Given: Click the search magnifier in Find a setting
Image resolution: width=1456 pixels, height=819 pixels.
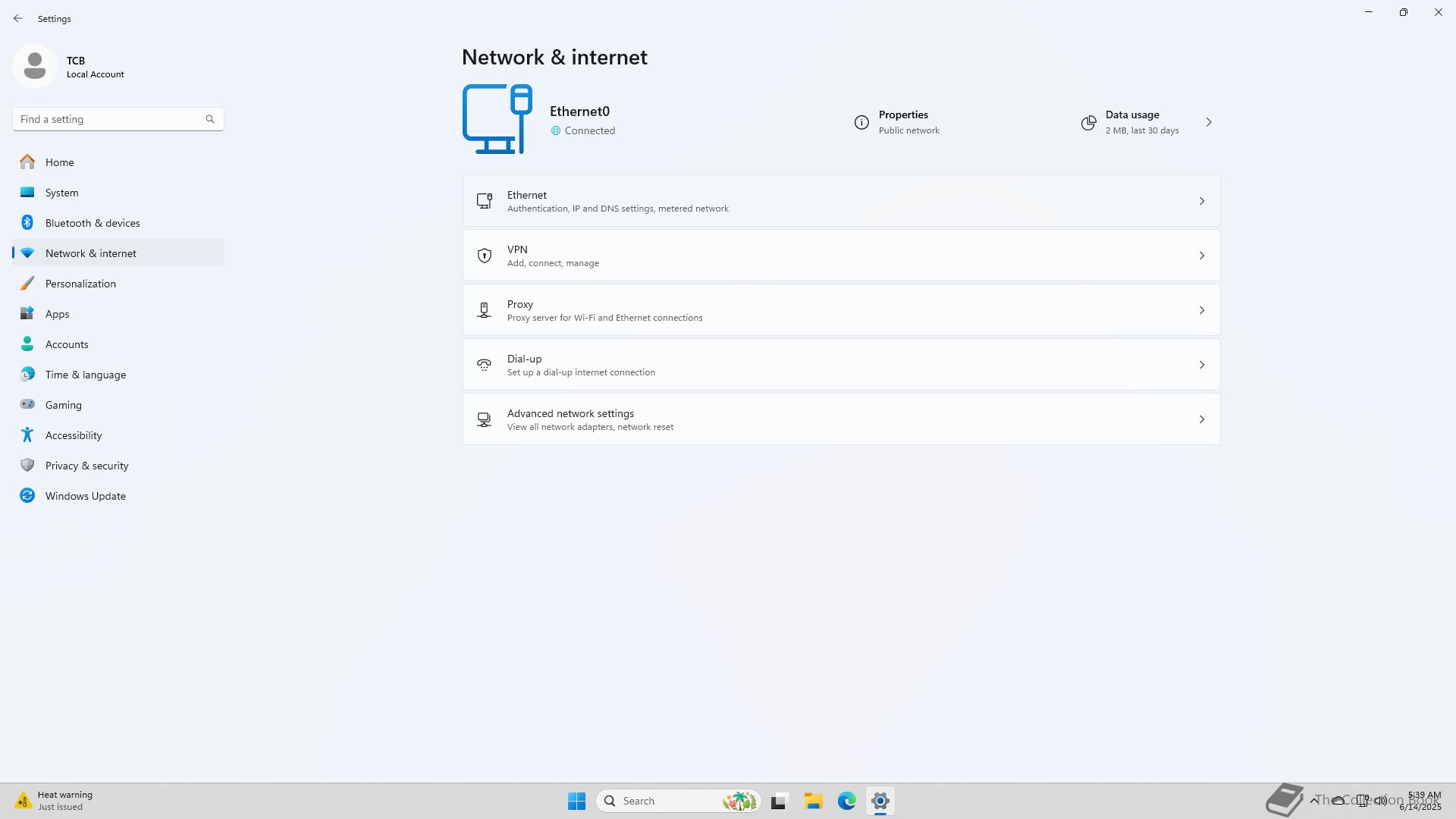Looking at the screenshot, I should (x=210, y=119).
